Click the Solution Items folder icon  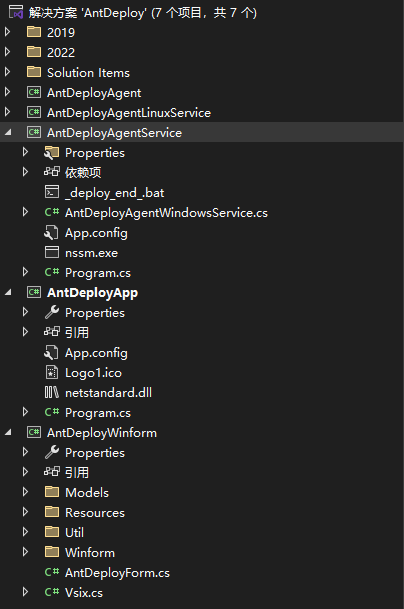[34, 72]
